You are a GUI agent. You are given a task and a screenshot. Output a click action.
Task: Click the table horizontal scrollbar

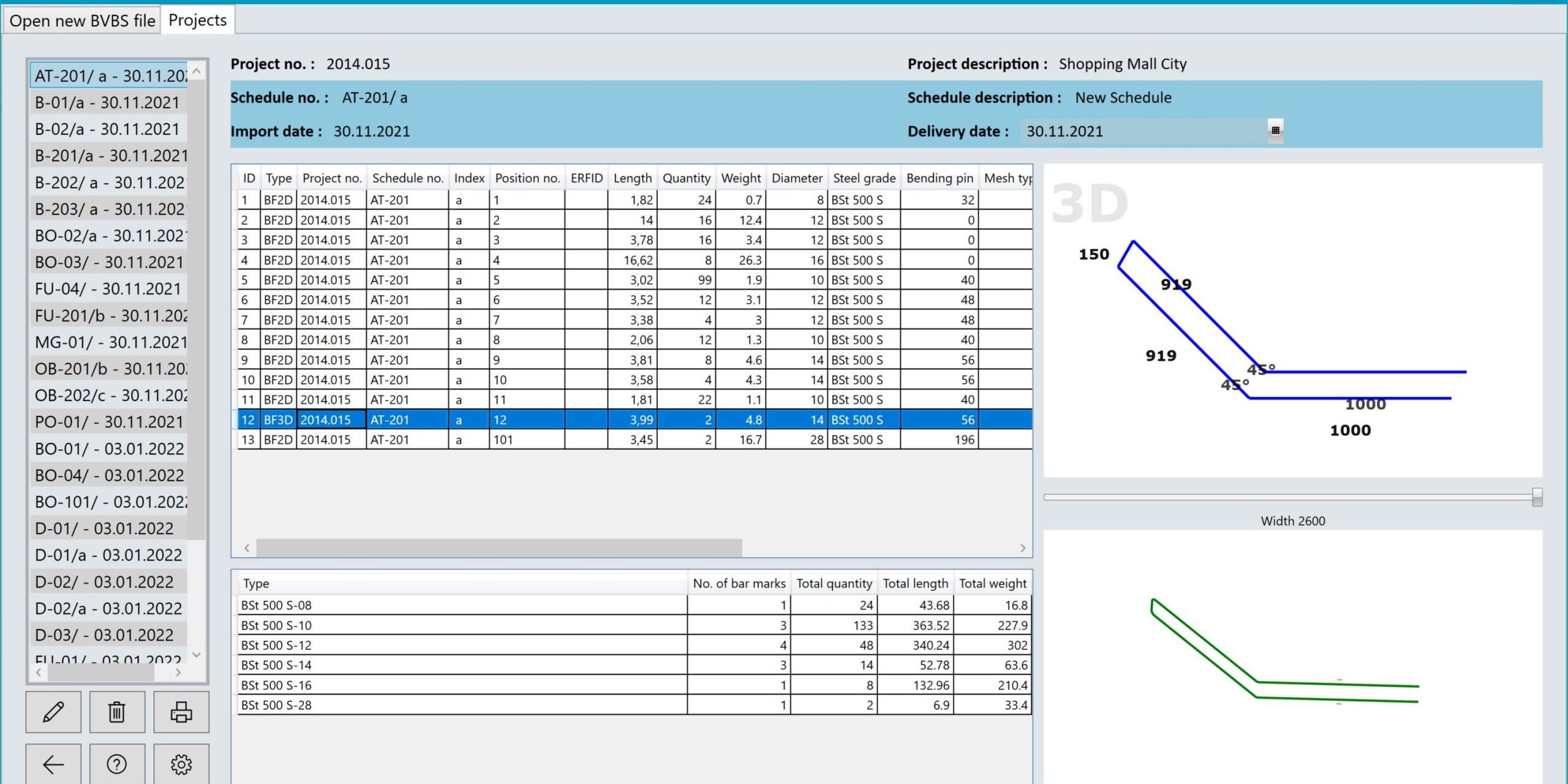coord(499,548)
